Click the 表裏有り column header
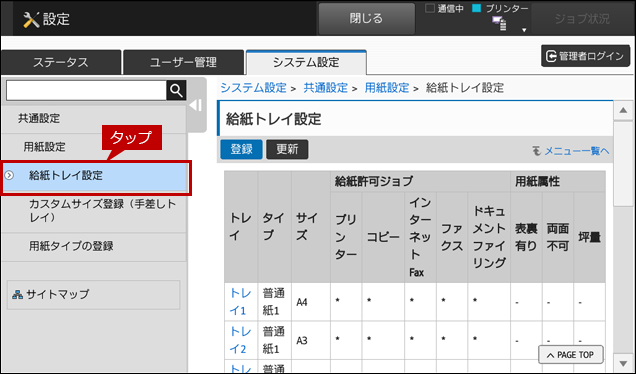636x374 pixels. 526,237
